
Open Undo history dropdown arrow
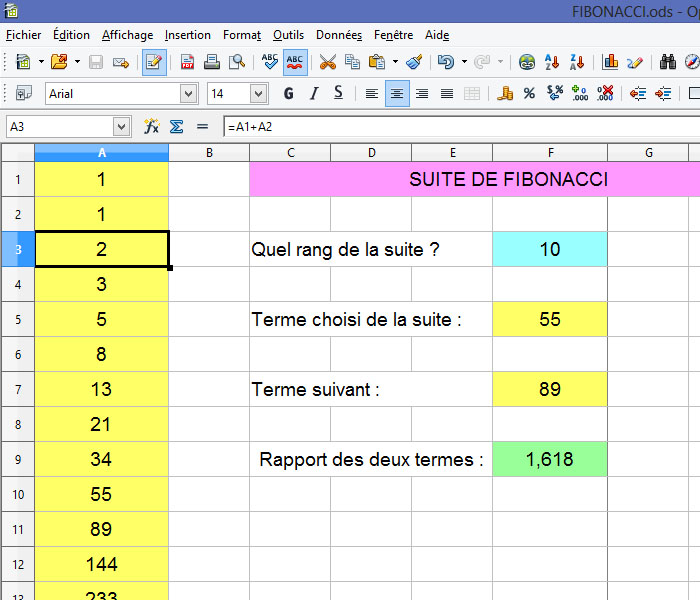click(464, 62)
